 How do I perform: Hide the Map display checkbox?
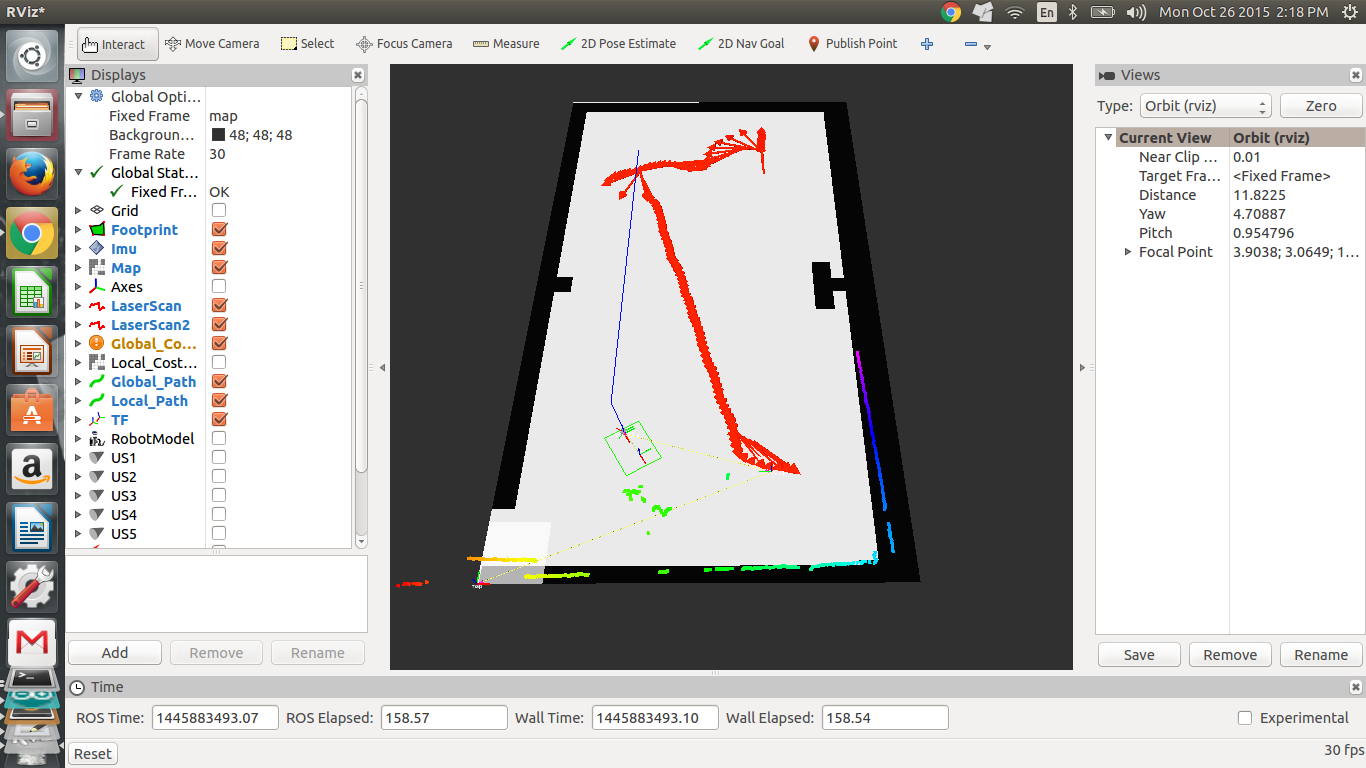click(x=219, y=268)
